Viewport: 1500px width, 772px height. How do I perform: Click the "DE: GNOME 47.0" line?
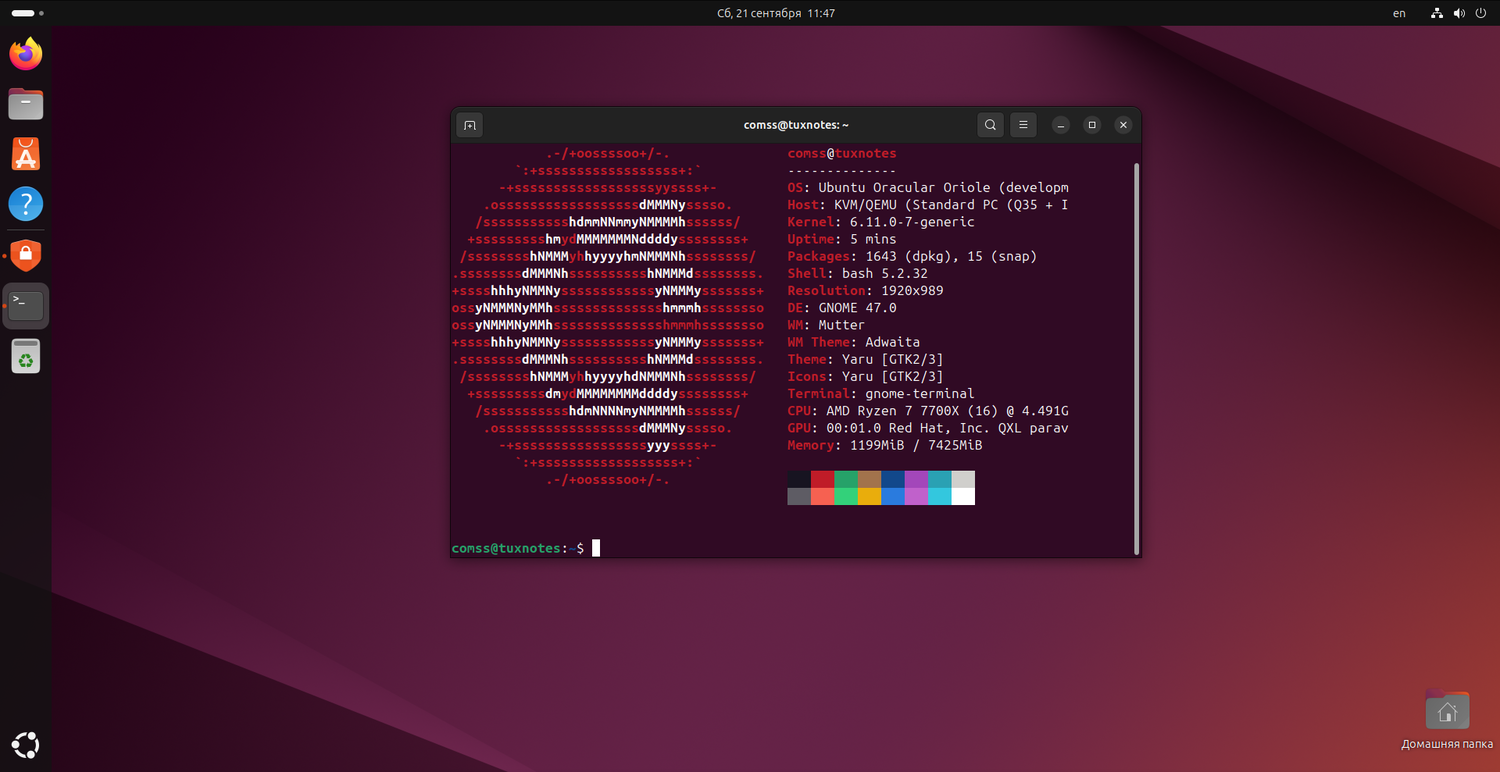842,308
